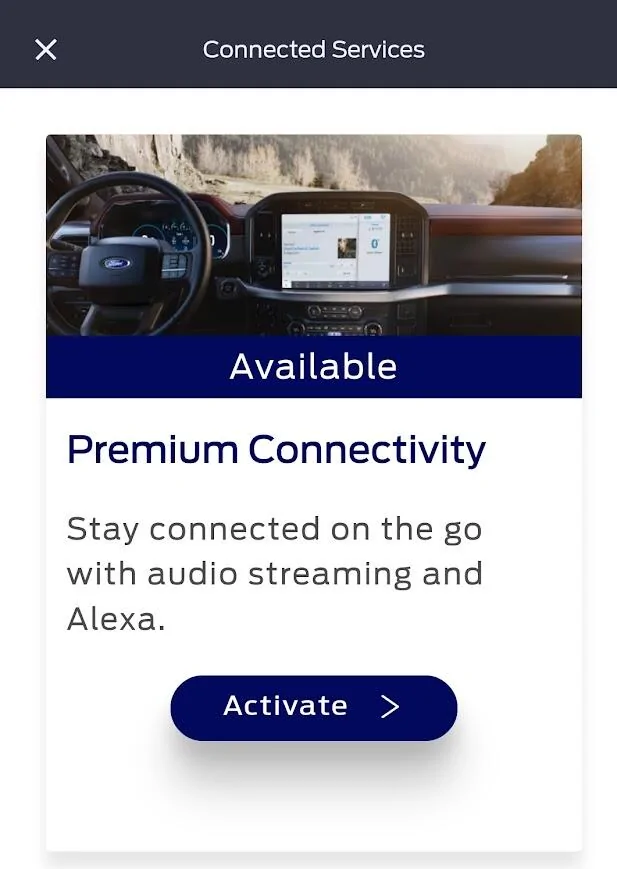This screenshot has height=869, width=617.
Task: Tap the Available status banner
Action: click(314, 366)
